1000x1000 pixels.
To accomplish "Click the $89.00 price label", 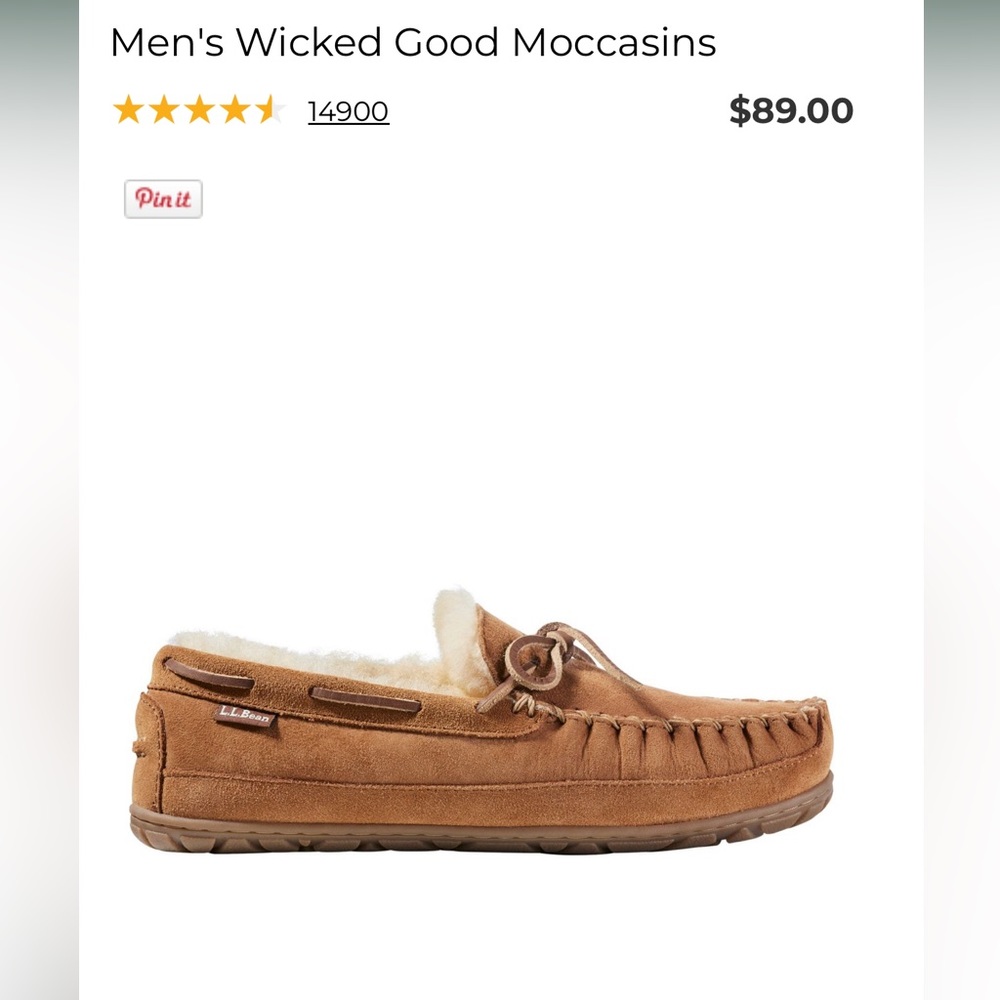I will (x=793, y=110).
